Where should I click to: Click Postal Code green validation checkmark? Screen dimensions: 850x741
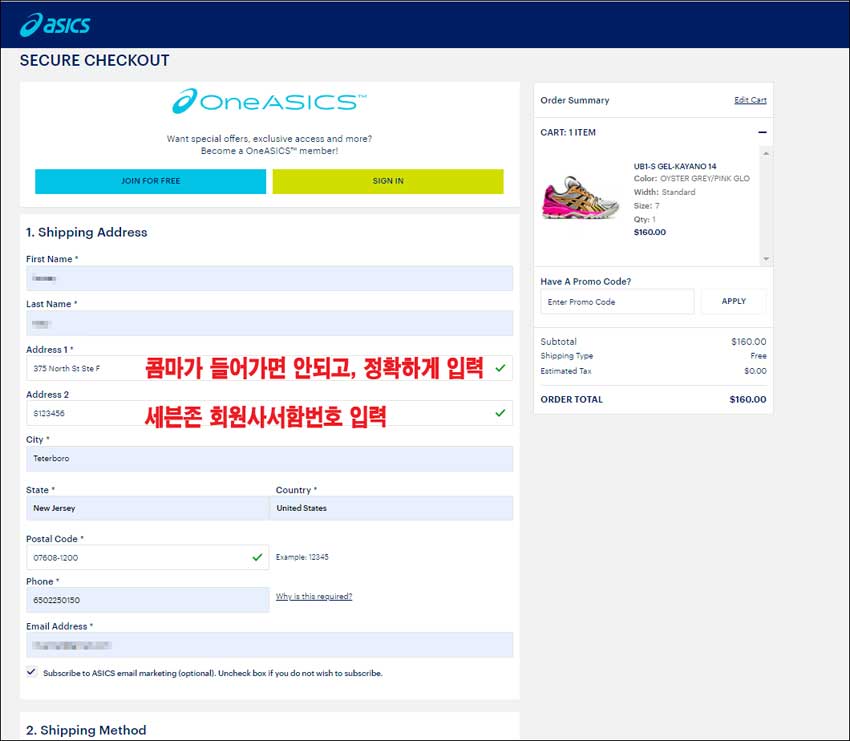[x=257, y=557]
